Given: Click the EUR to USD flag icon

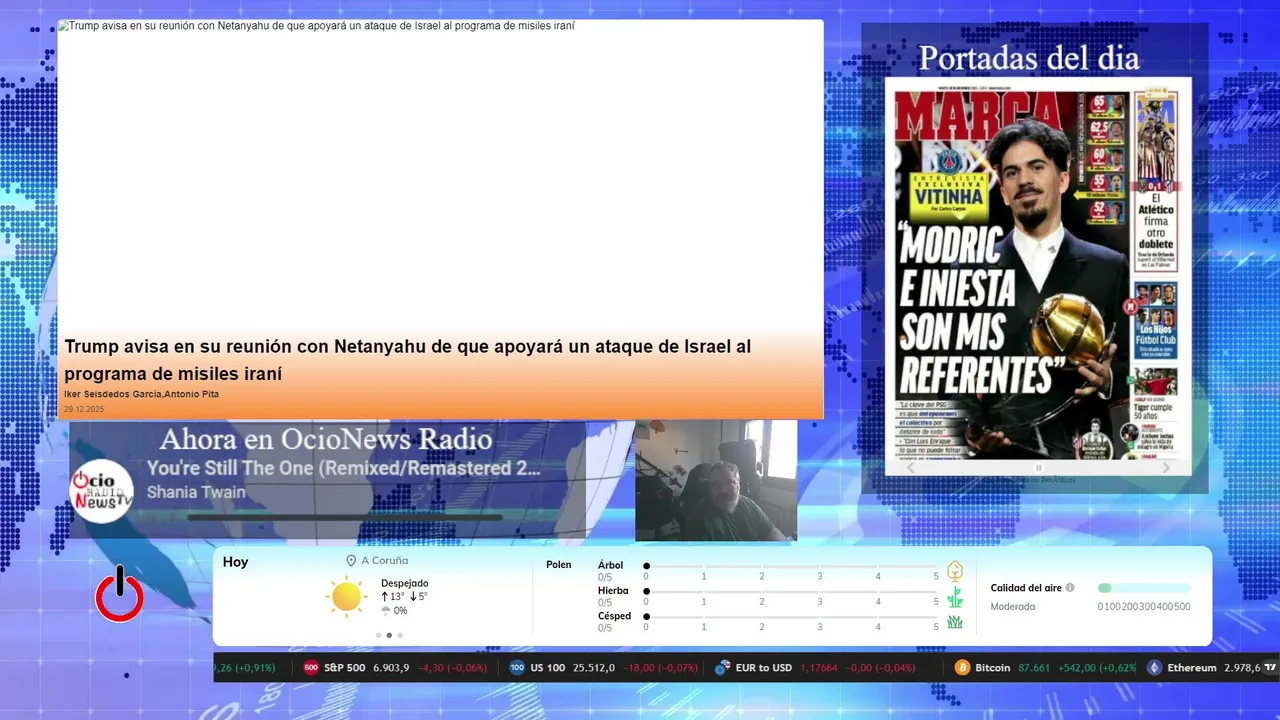Looking at the screenshot, I should (722, 668).
